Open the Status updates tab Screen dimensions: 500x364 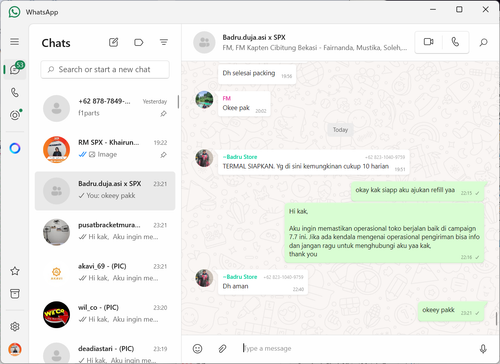[15, 115]
